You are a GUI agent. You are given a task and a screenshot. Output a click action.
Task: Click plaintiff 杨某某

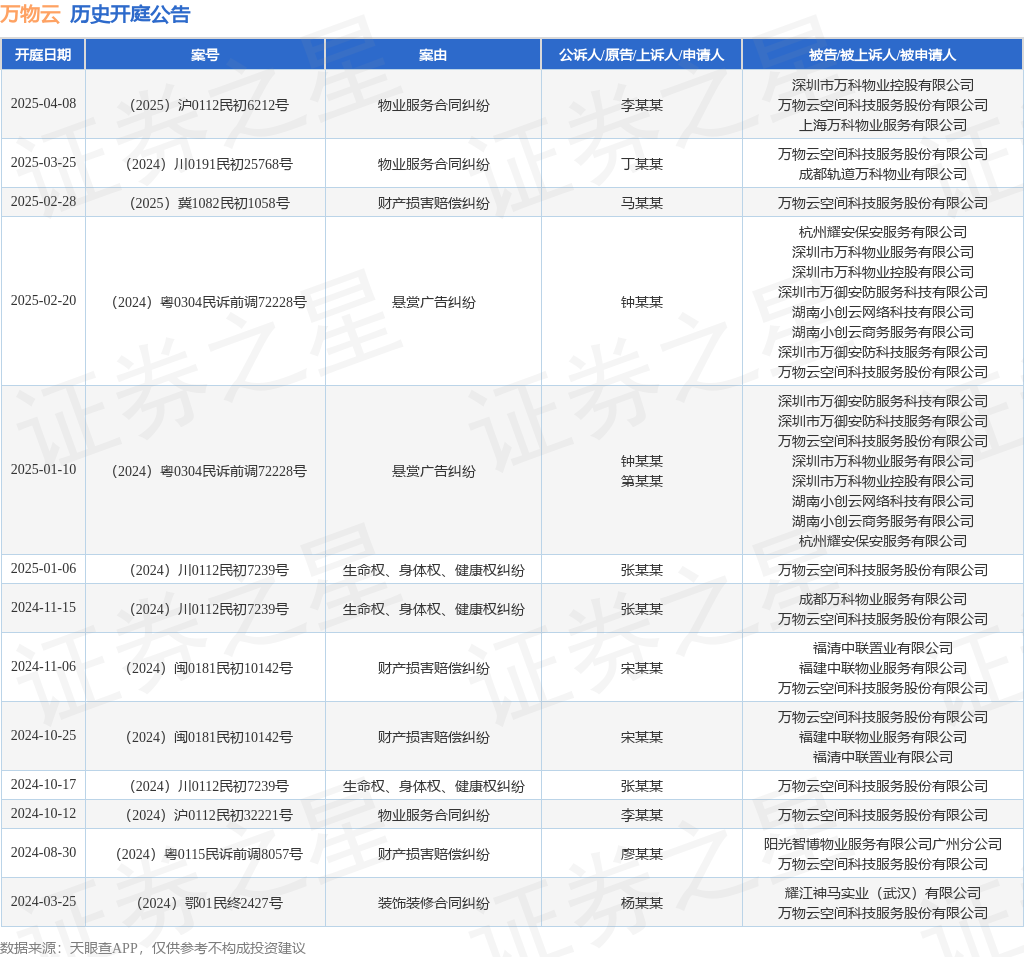(x=641, y=903)
